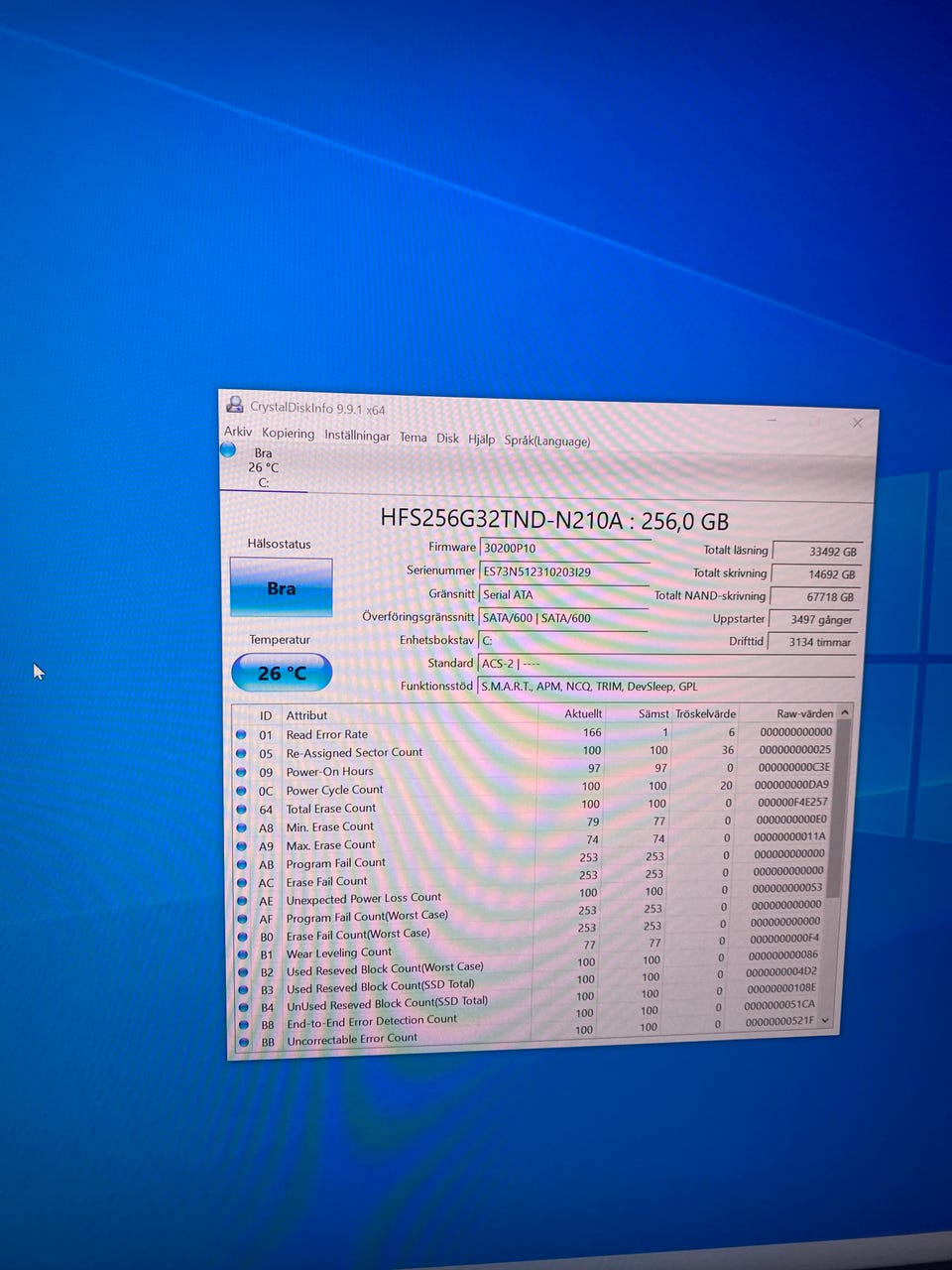The image size is (952, 1270).
Task: Click the attribute list vertical scrollbar thumb
Action: point(840,809)
